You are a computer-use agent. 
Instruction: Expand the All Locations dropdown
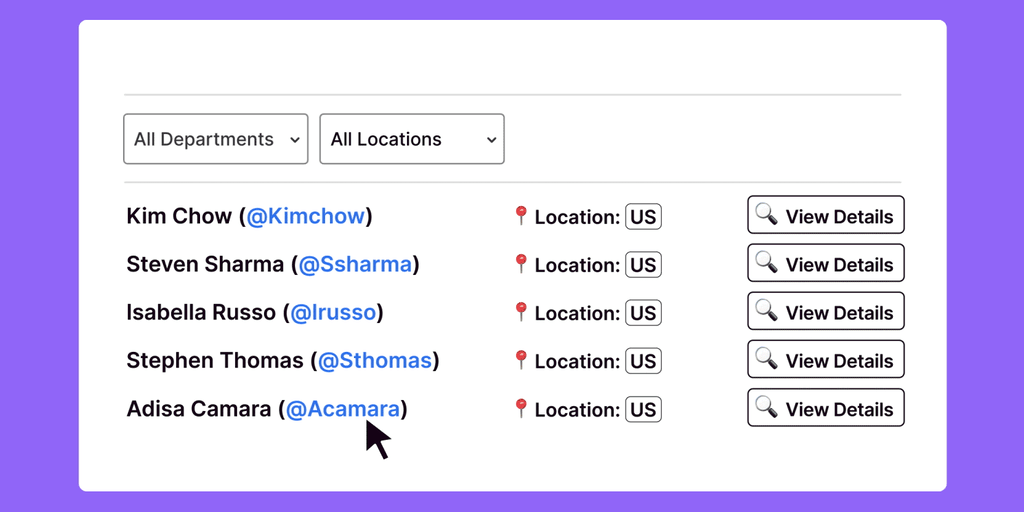pos(412,139)
